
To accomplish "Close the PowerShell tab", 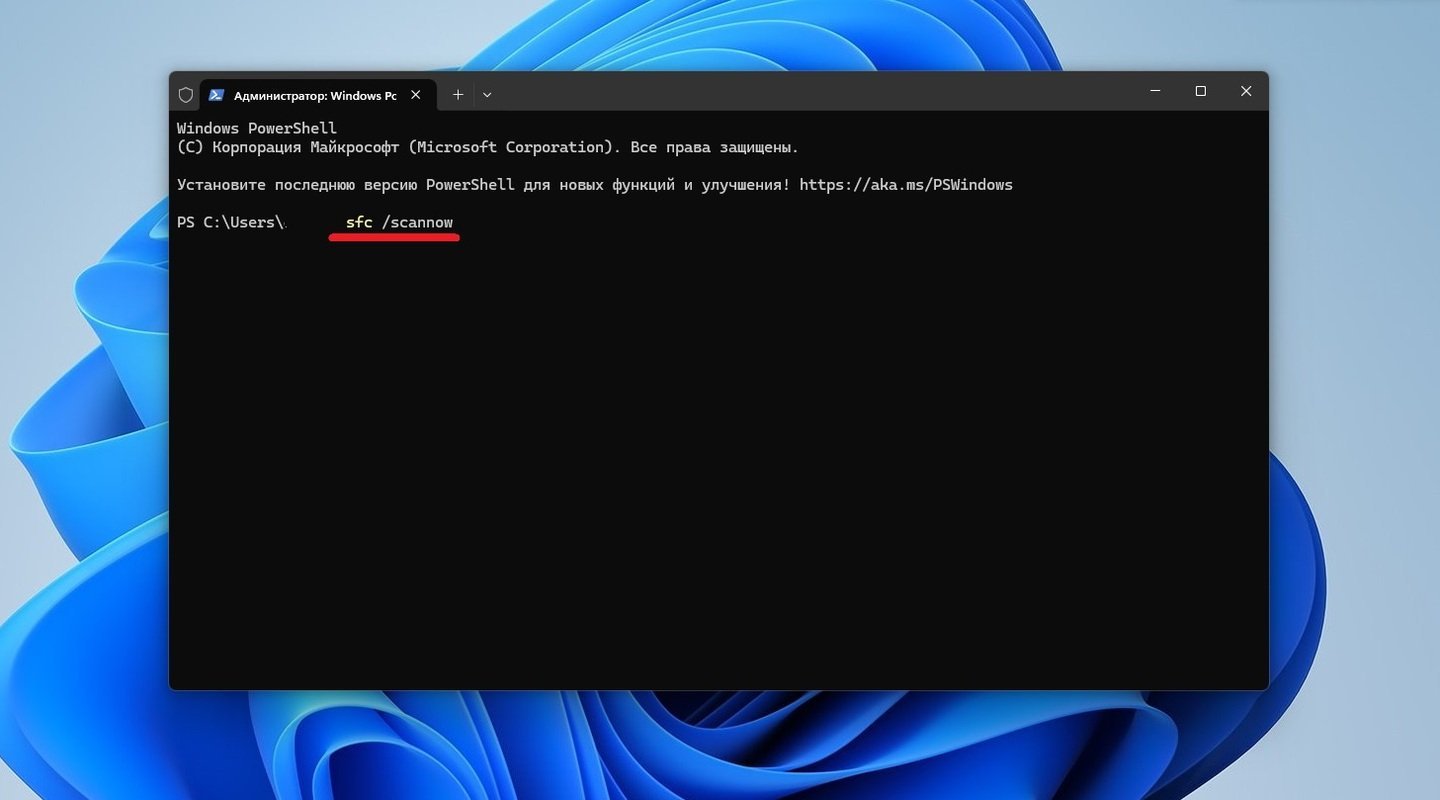I will coord(416,95).
